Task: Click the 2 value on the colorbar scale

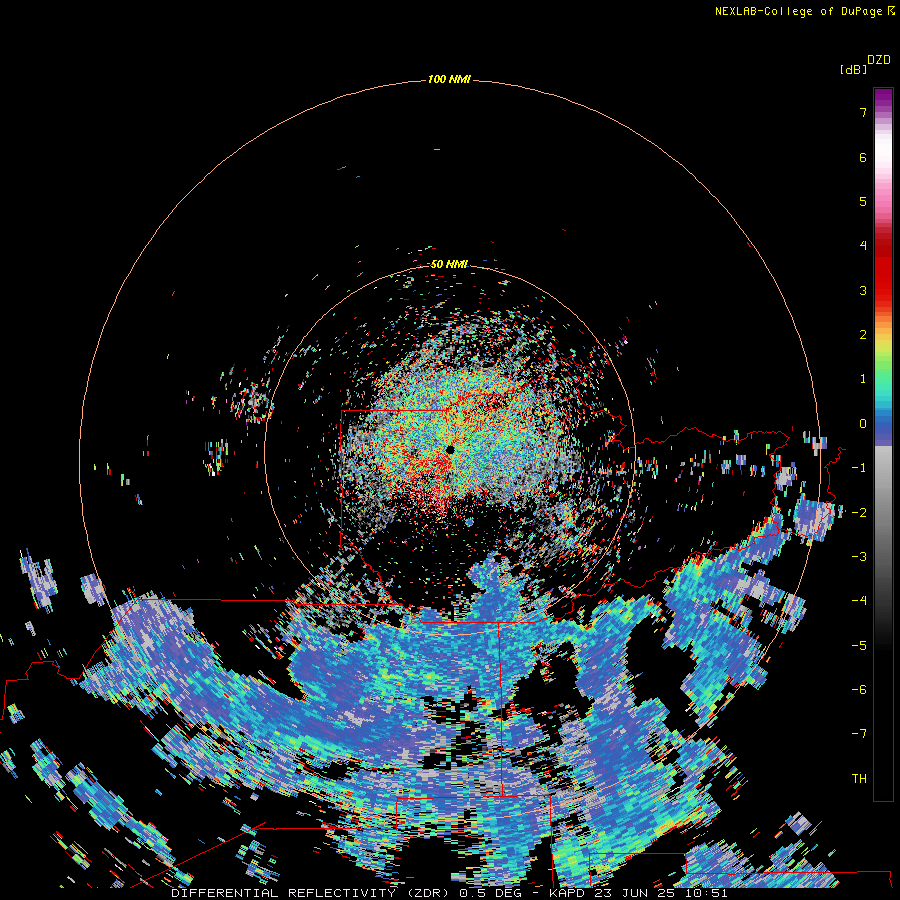Action: coord(863,335)
